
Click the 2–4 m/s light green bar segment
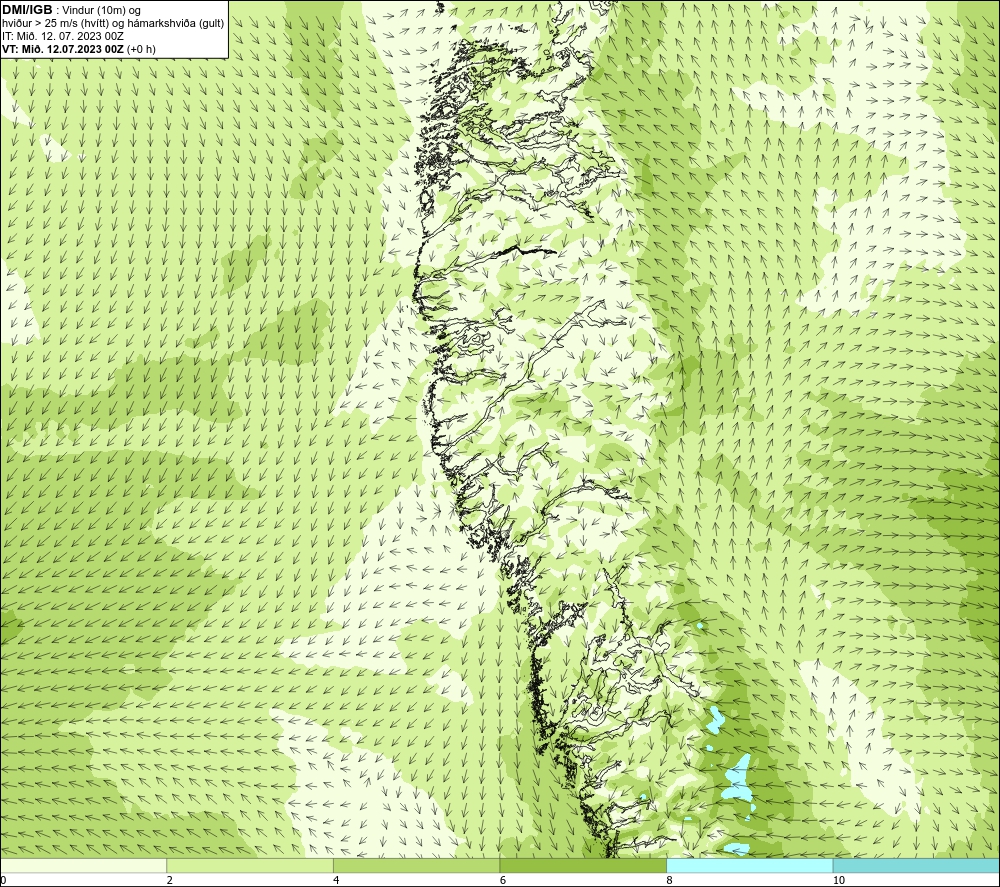pos(249,865)
